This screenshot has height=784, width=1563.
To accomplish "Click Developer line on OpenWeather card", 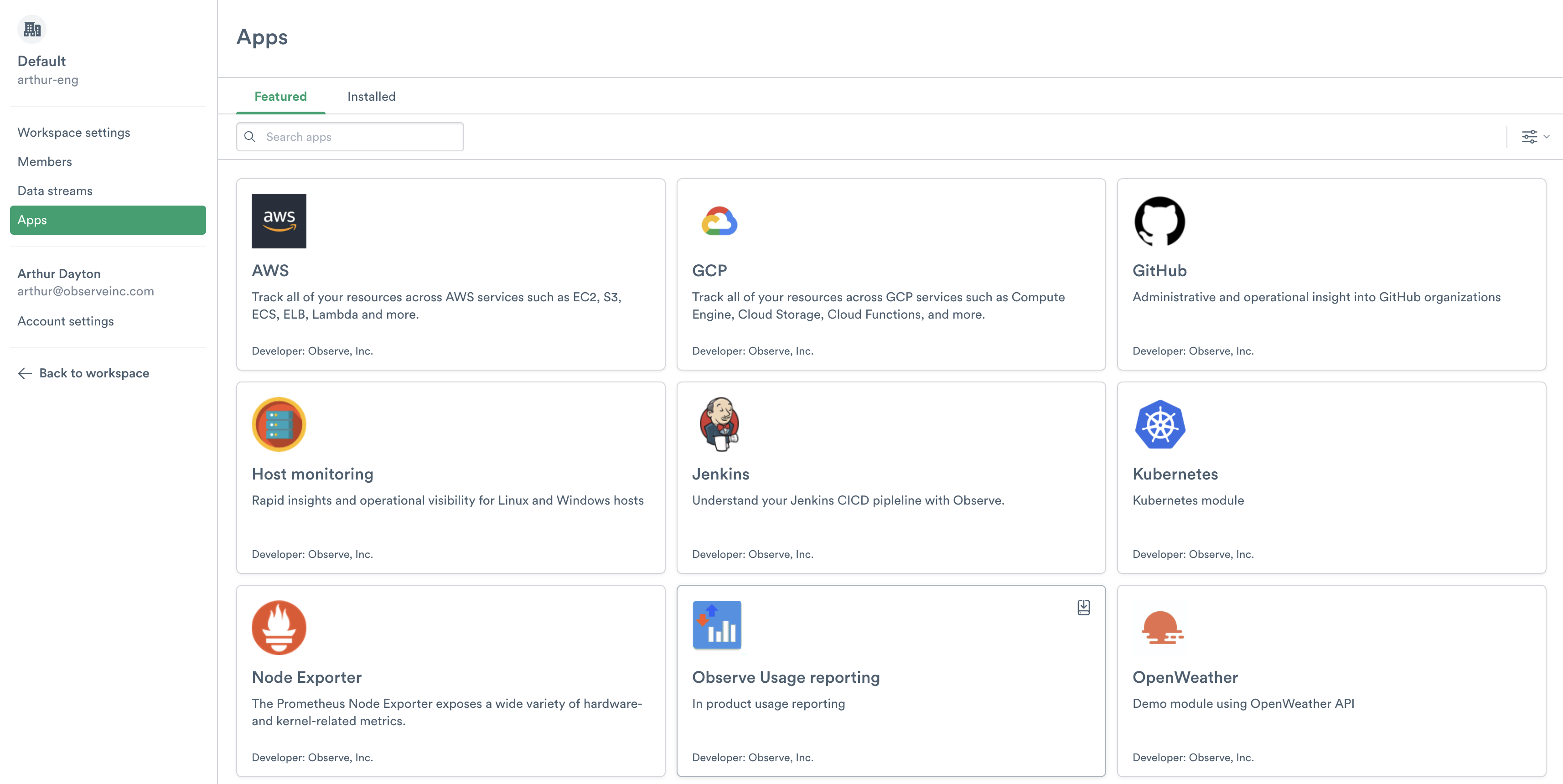I will (1193, 758).
